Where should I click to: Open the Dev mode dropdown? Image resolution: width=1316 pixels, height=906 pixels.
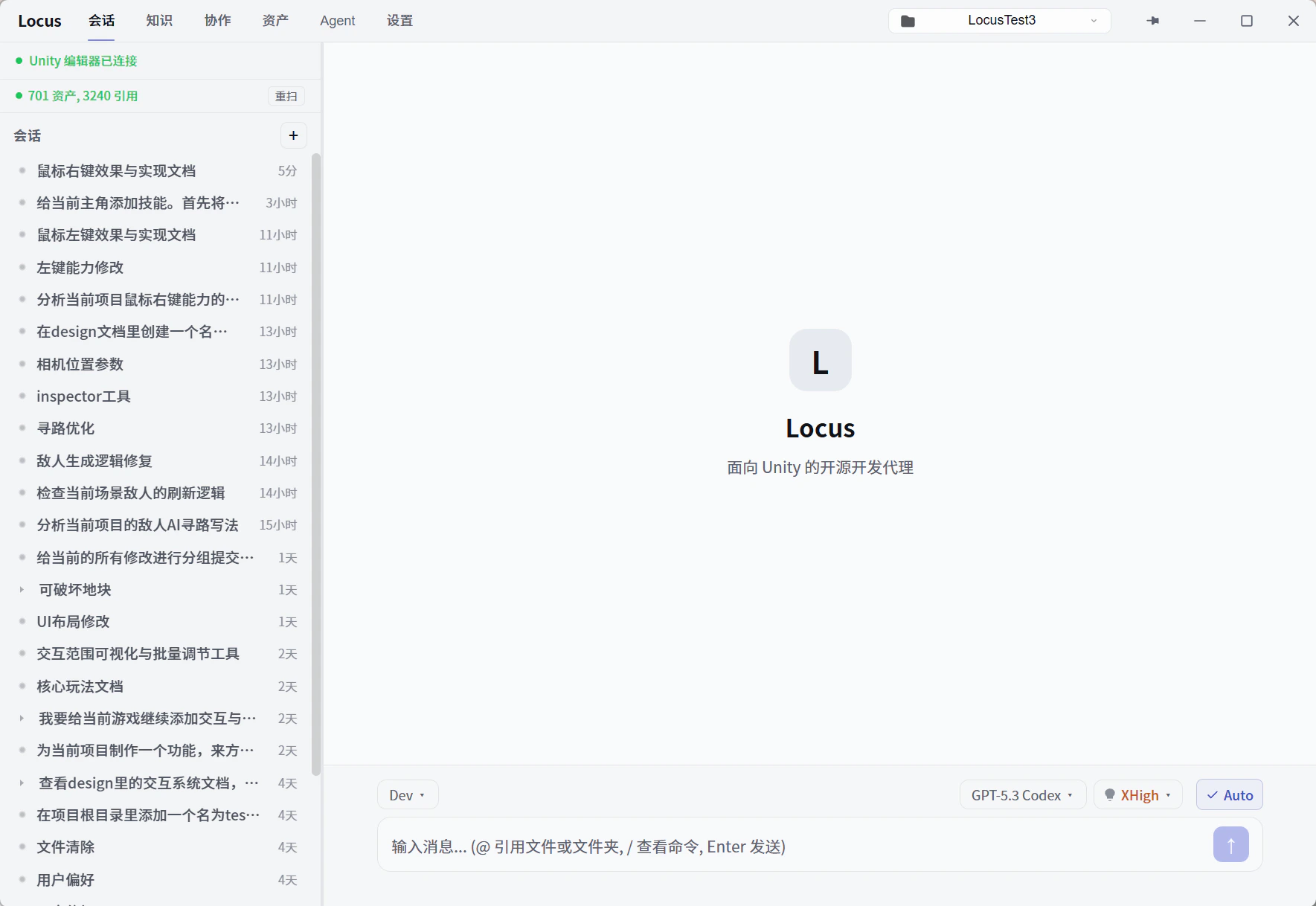(408, 795)
